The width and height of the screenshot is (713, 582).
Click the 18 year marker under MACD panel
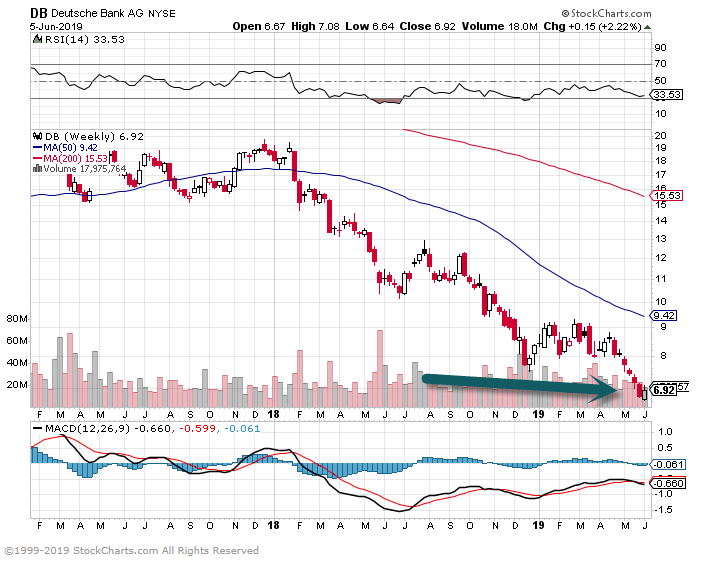(x=273, y=526)
